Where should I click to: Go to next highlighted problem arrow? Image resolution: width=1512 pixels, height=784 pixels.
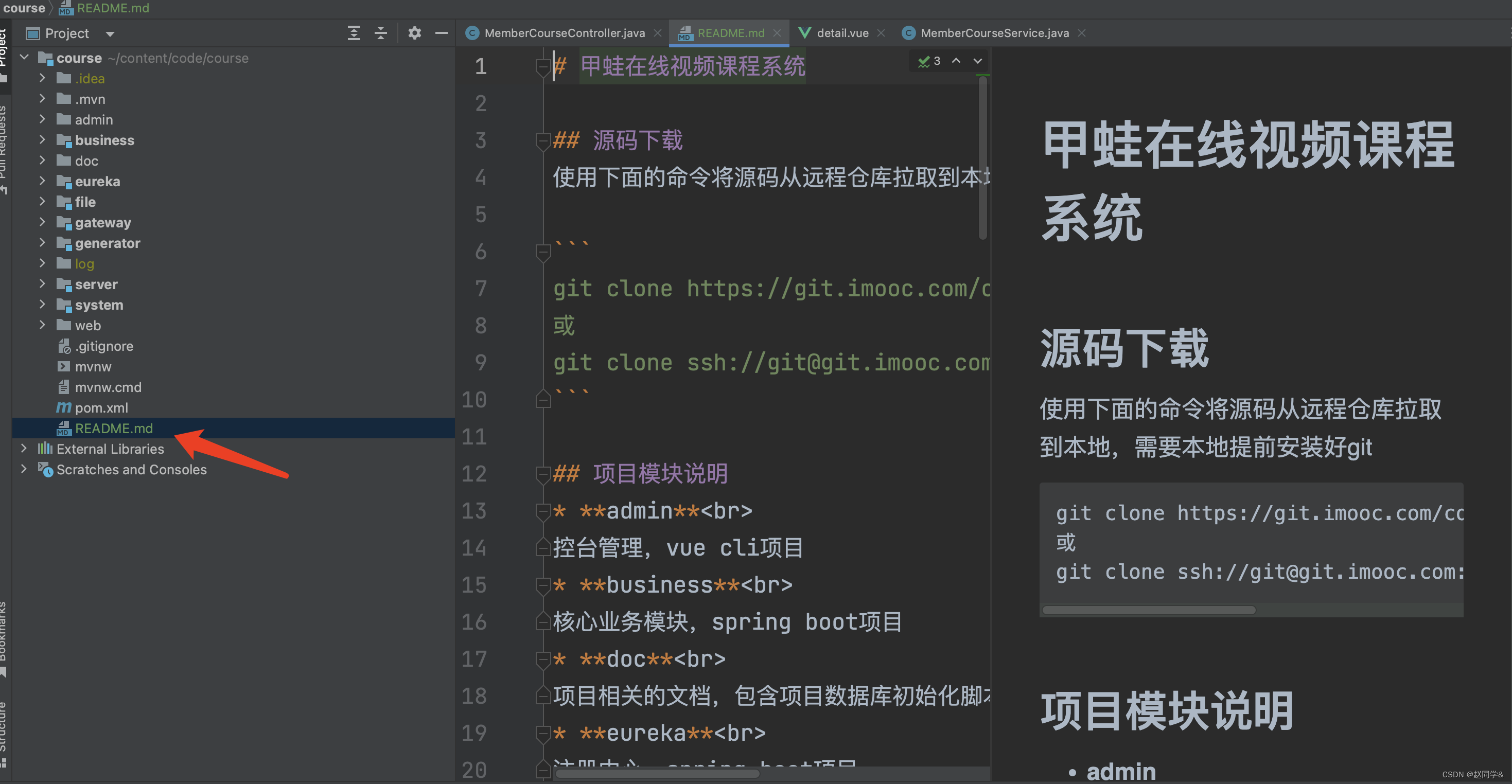(x=978, y=60)
